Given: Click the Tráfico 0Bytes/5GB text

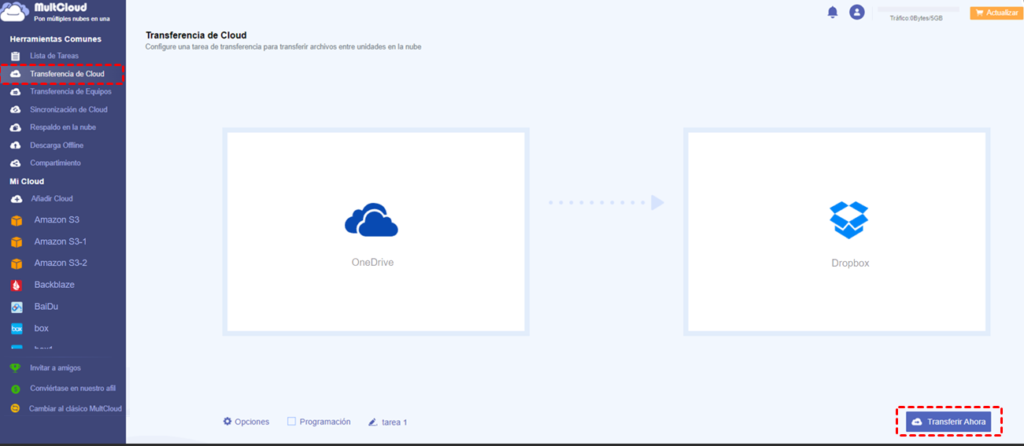Looking at the screenshot, I should click(916, 18).
